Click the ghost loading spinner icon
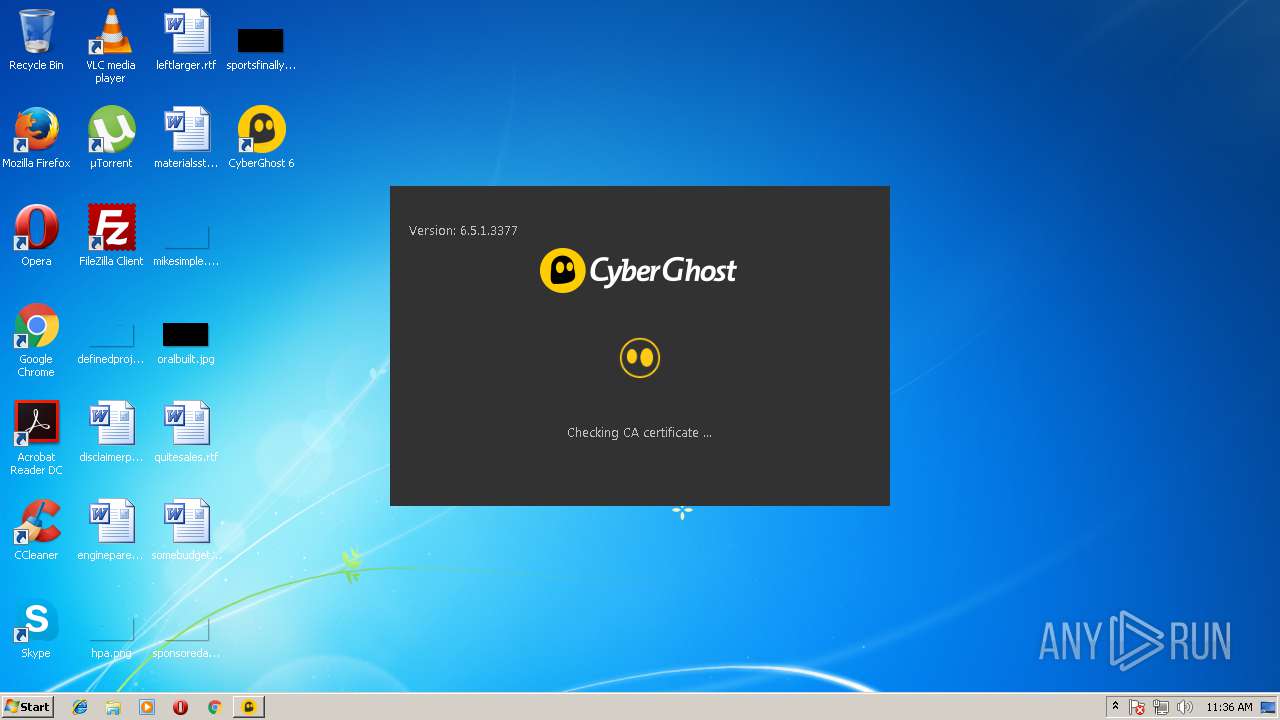The image size is (1280, 720). (640, 358)
